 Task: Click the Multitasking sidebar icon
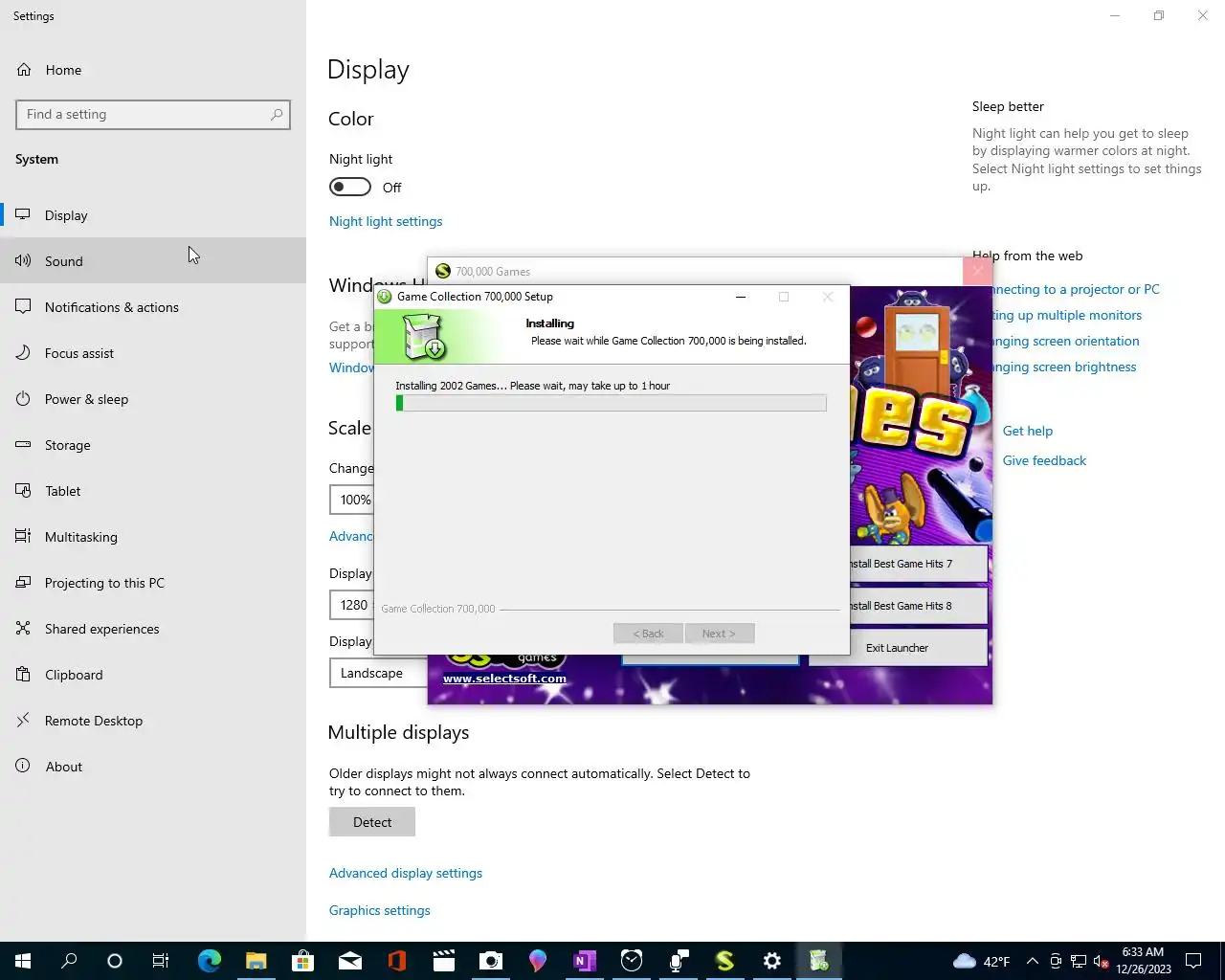tap(24, 537)
